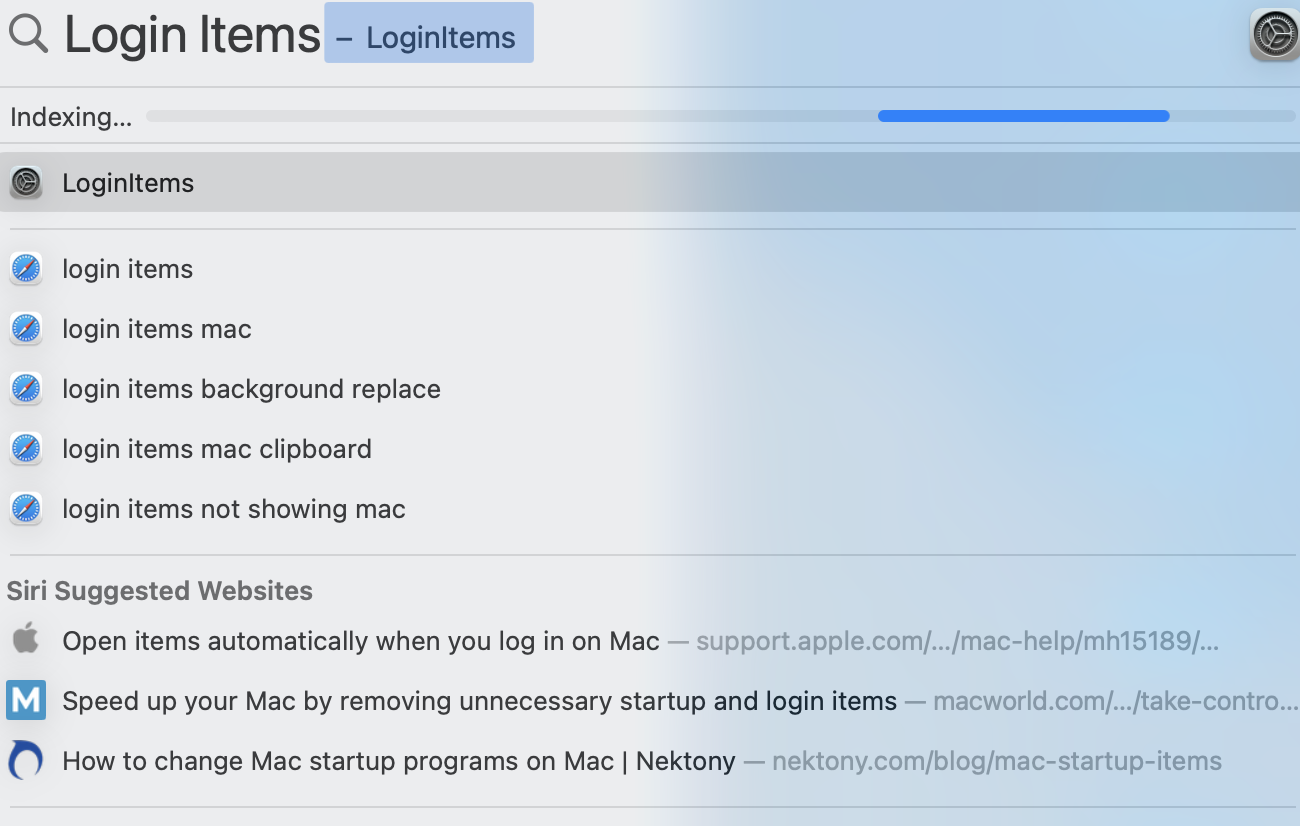
Task: Click the Nektony site icon
Action: (26, 760)
